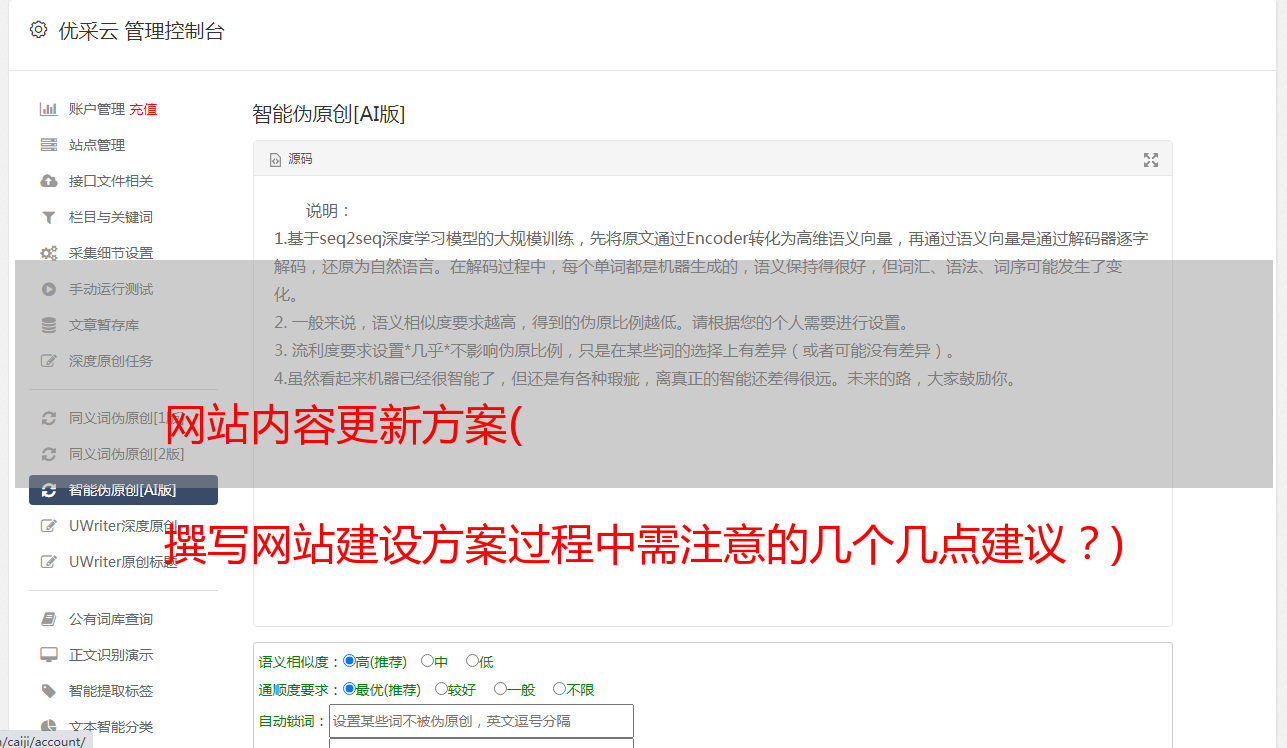Select 不限 for 通顺度要求
The height and width of the screenshot is (748, 1287).
point(559,689)
